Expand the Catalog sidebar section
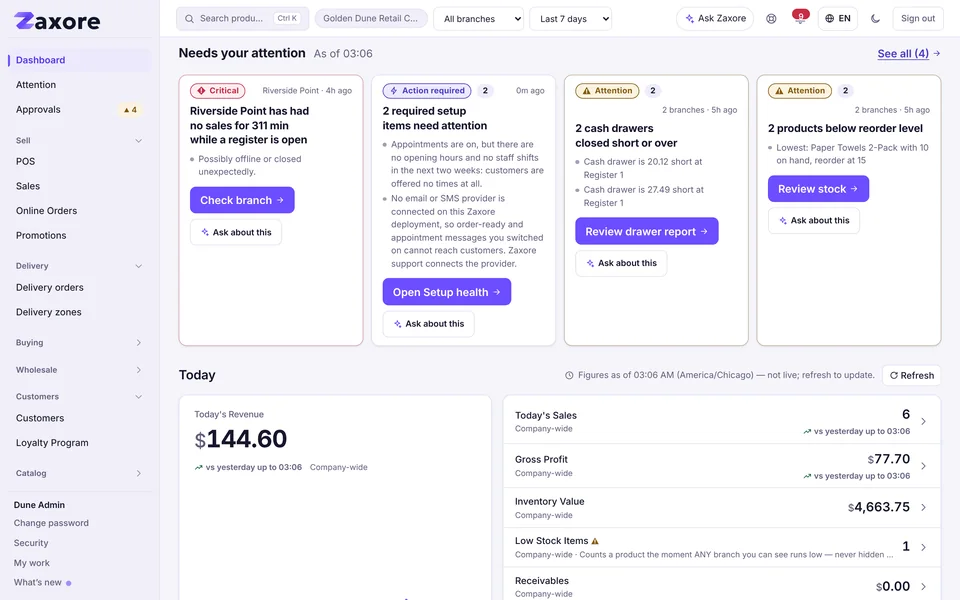Viewport: 960px width, 600px height. click(x=79, y=473)
